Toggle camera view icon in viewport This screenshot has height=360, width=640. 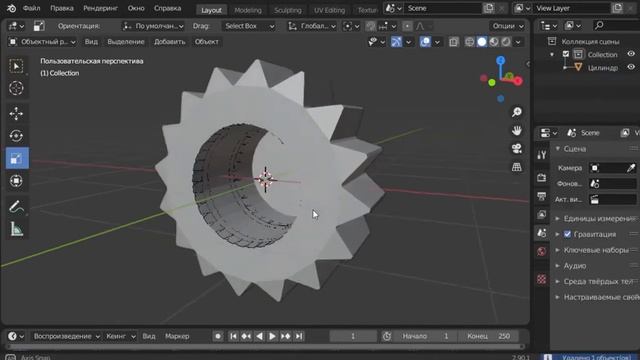tap(517, 149)
